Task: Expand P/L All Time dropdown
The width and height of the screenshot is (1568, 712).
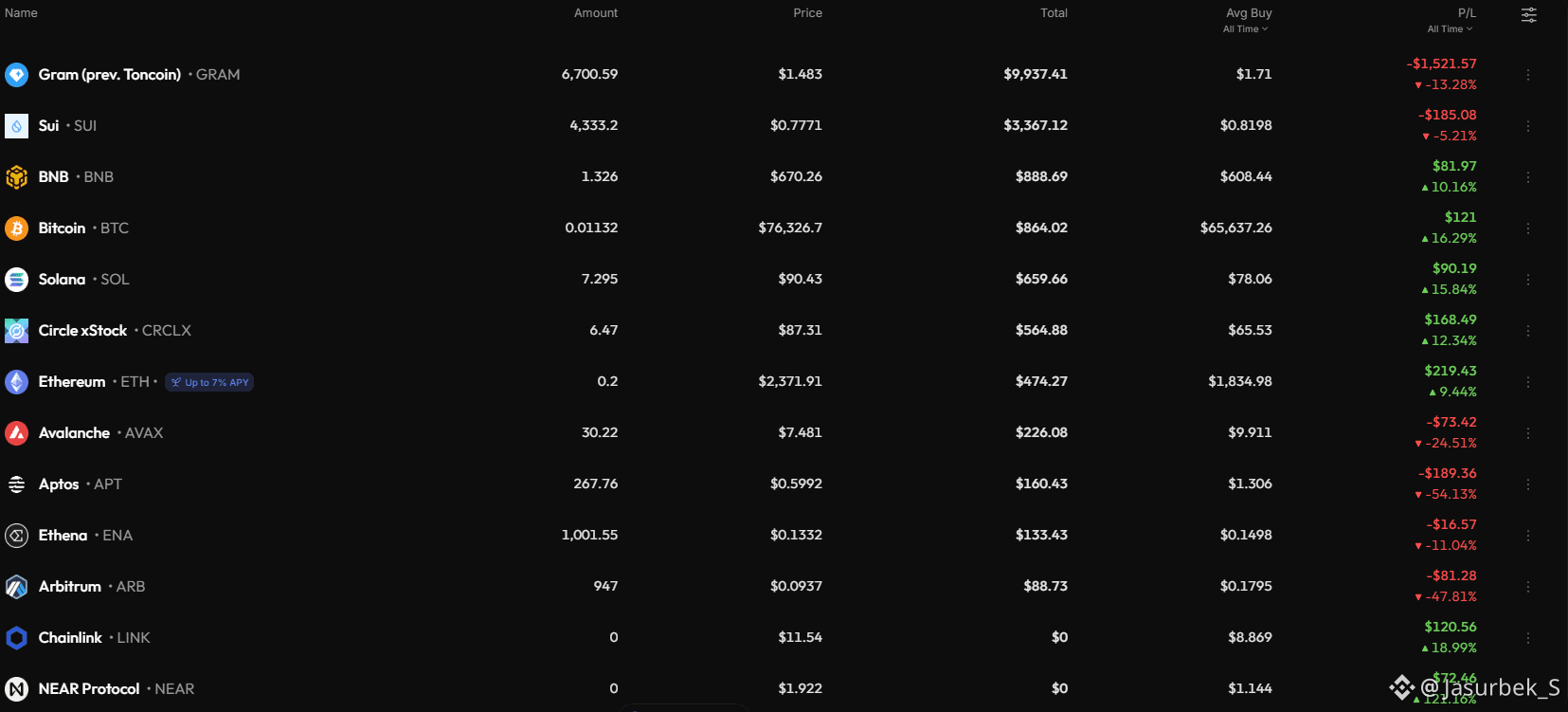Action: point(1451,29)
